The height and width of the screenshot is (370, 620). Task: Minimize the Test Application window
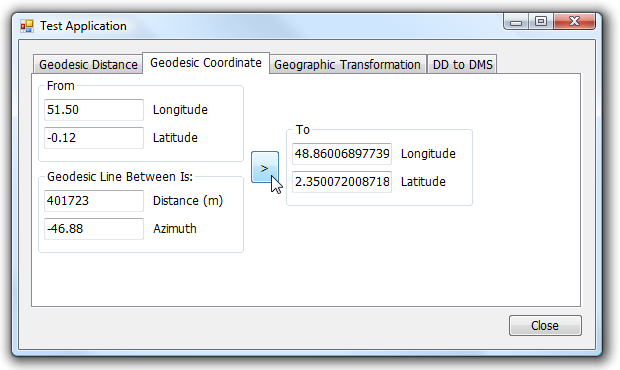[x=516, y=22]
